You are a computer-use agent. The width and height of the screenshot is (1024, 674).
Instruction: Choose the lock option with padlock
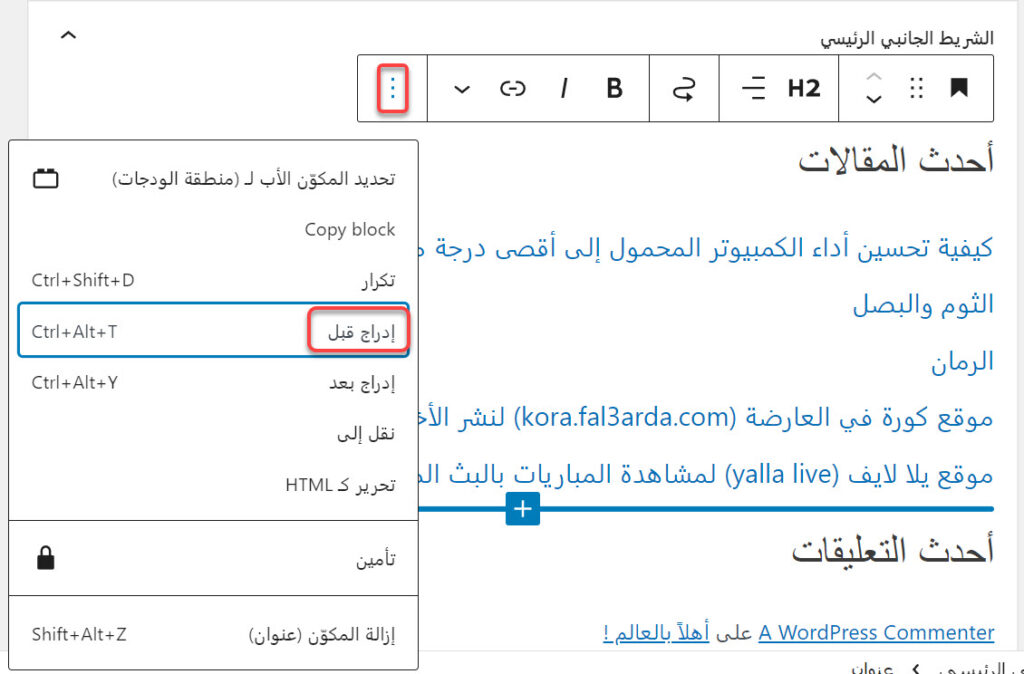pos(214,558)
